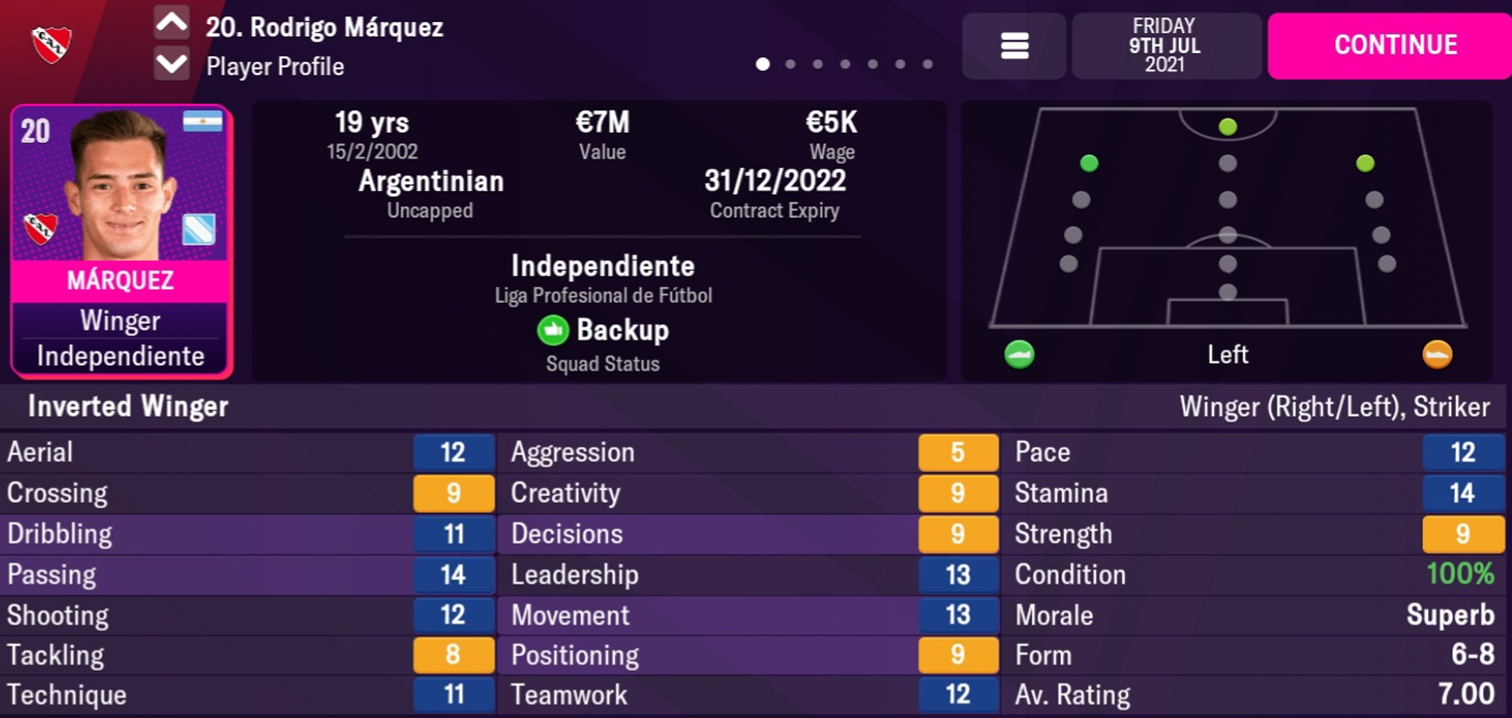The height and width of the screenshot is (718, 1512).
Task: Select the striker position dot on pitch
Action: [1227, 127]
